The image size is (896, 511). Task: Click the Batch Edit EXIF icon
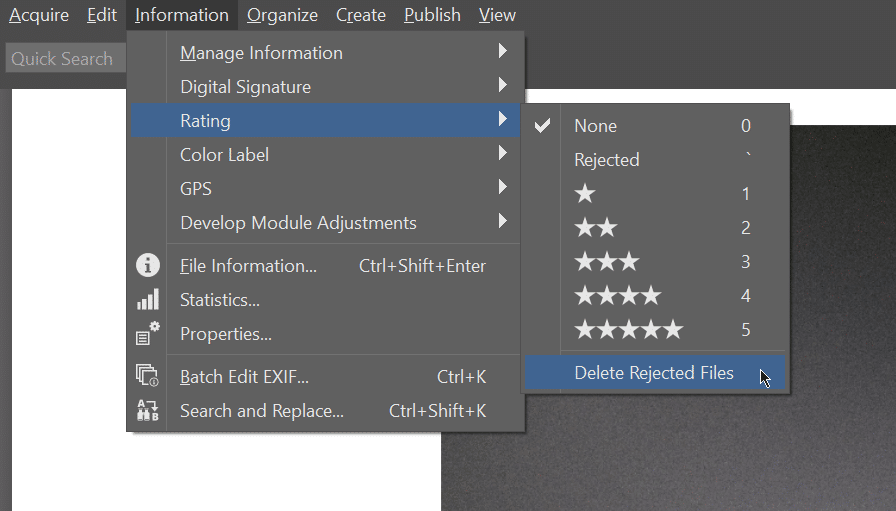tap(147, 376)
